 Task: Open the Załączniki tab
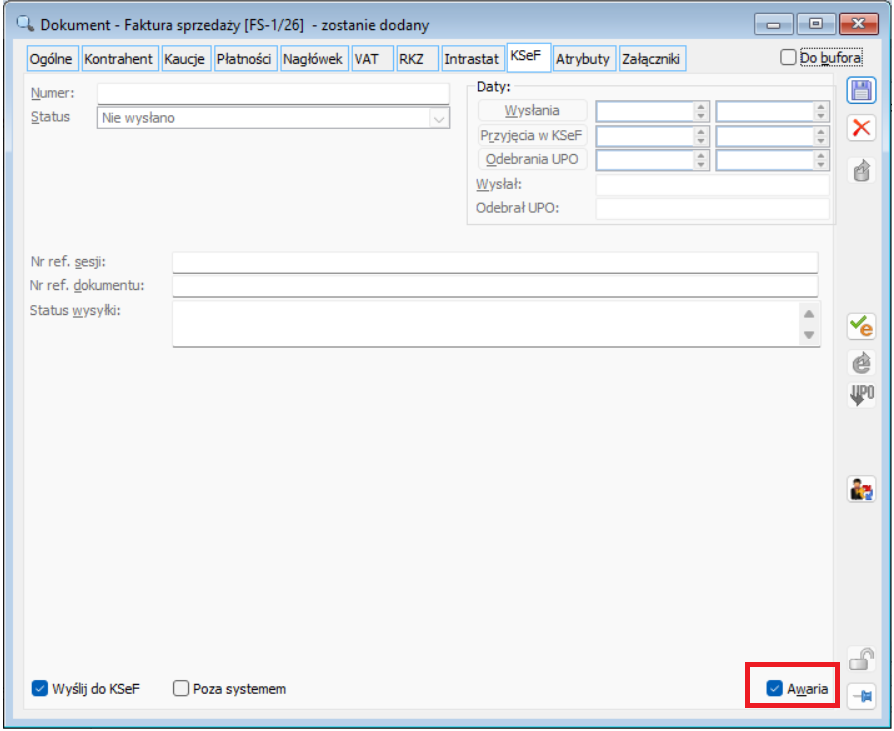pyautogui.click(x=652, y=59)
